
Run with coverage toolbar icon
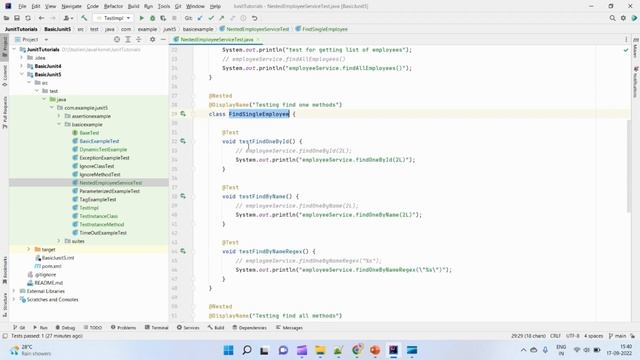[x=163, y=18]
